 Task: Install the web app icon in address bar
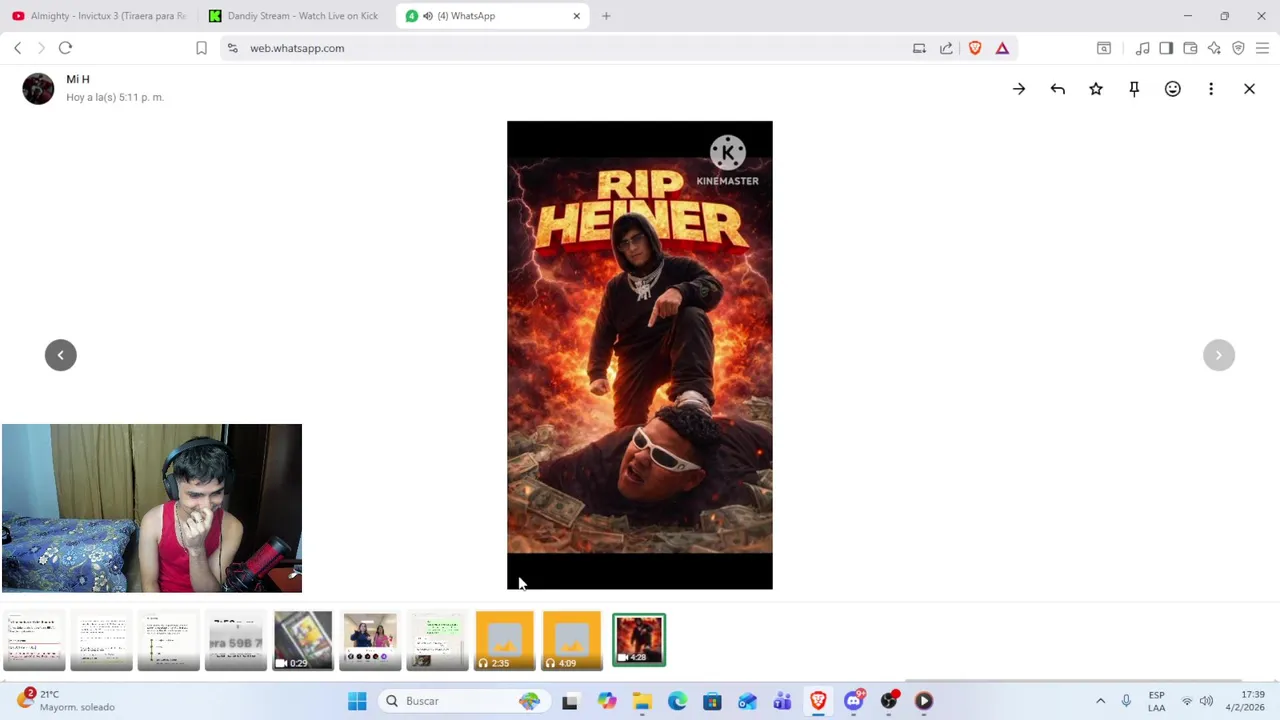(919, 48)
